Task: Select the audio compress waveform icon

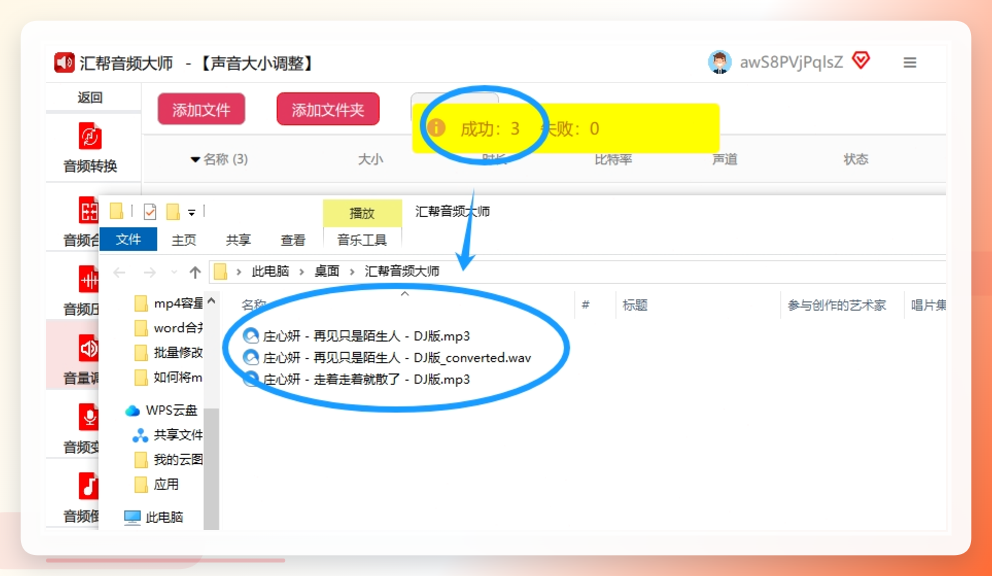Action: (88, 279)
